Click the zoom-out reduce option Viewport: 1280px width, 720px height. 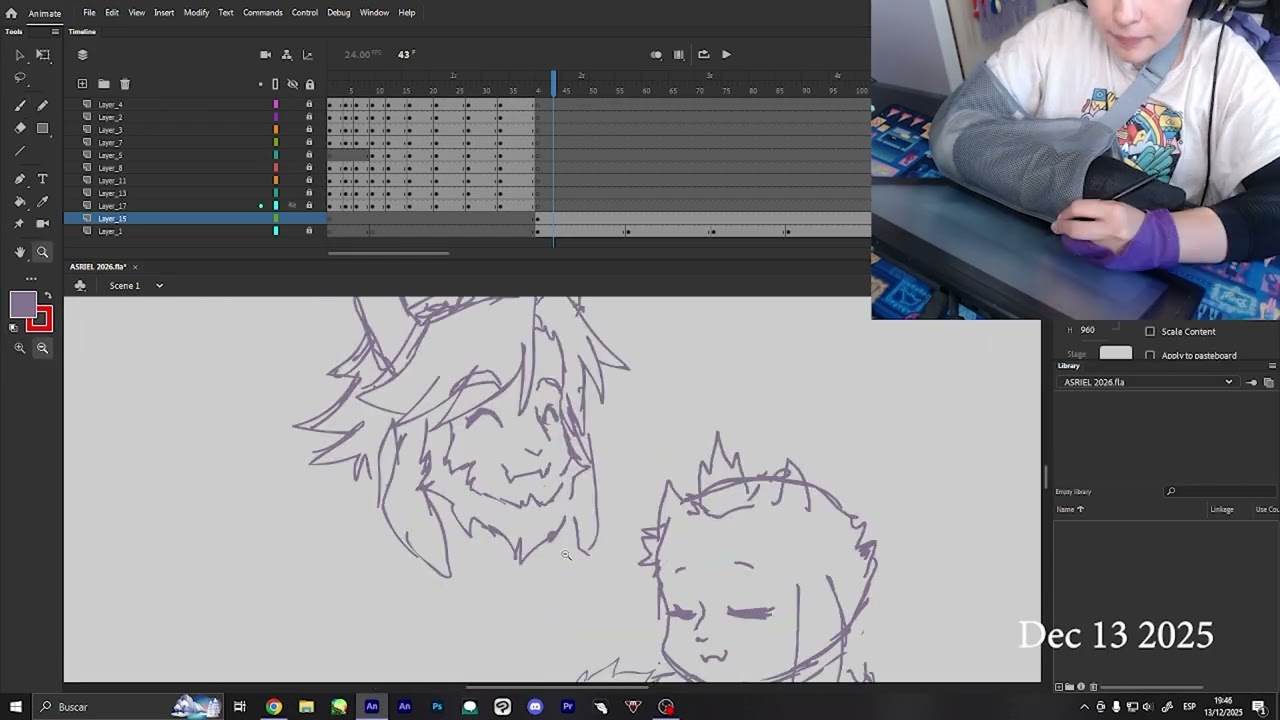pyautogui.click(x=43, y=348)
